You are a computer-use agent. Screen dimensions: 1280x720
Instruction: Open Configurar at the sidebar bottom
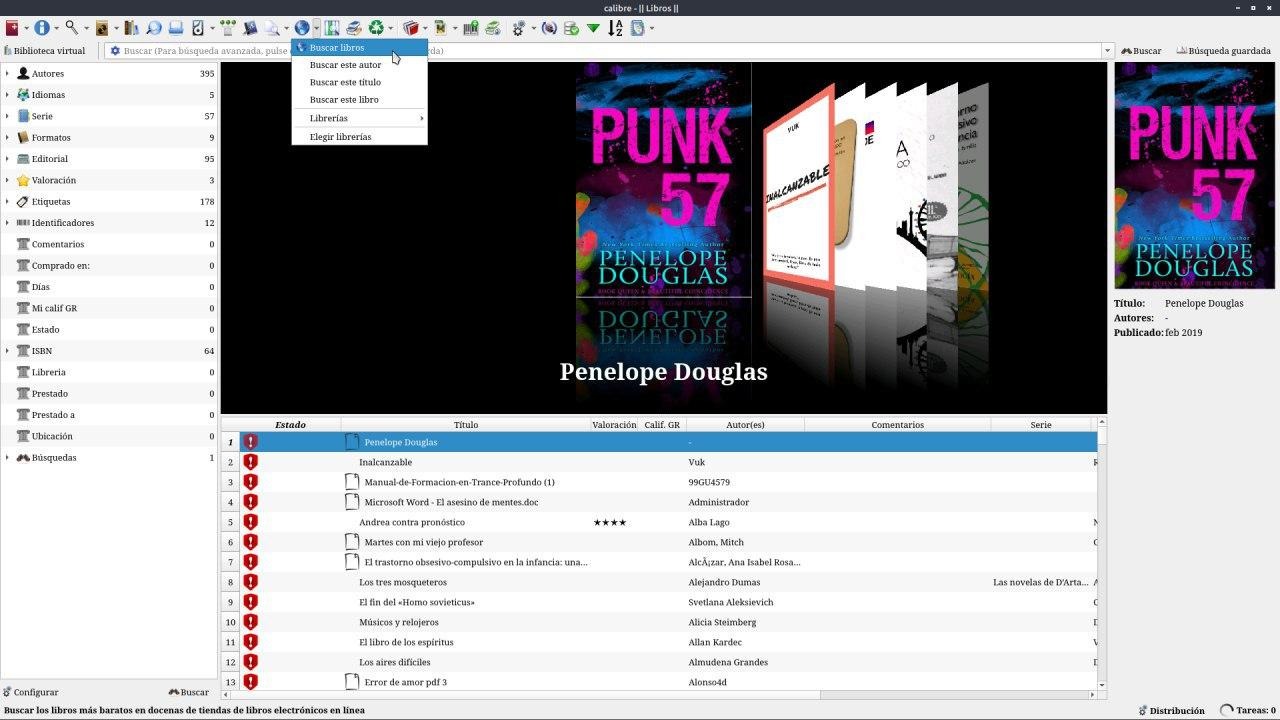coord(31,692)
